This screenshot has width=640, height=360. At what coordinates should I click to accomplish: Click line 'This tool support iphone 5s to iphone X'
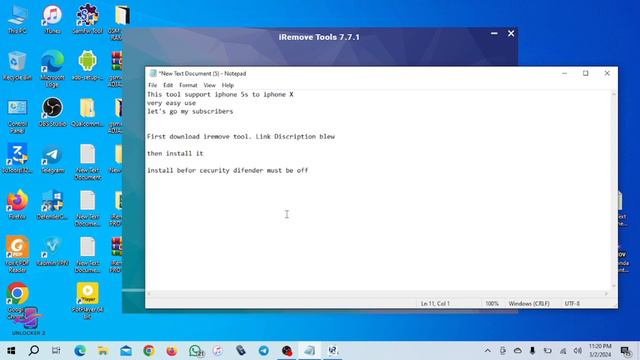point(220,95)
